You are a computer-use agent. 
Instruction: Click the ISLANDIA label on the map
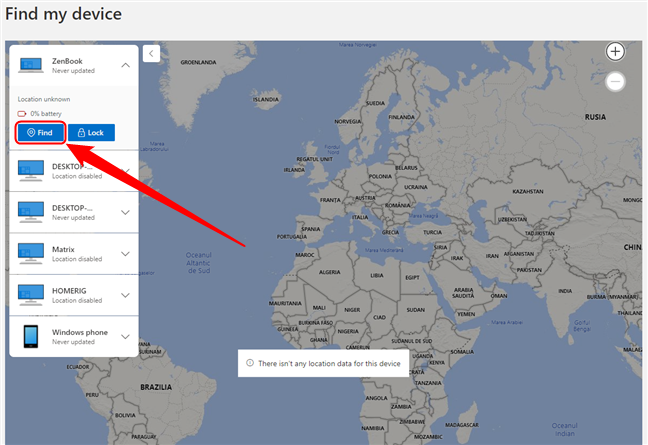[266, 100]
